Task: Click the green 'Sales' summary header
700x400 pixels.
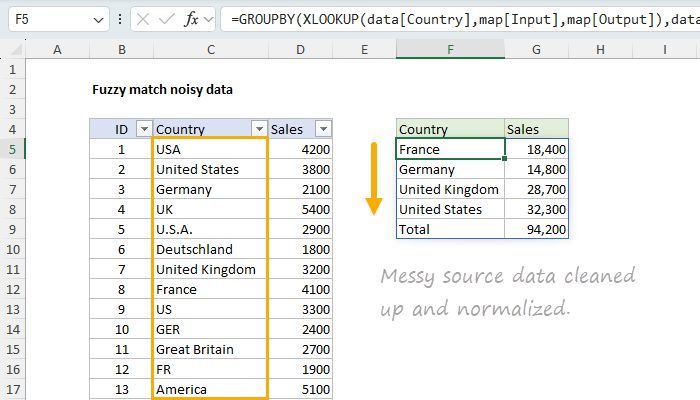Action: pyautogui.click(x=536, y=129)
